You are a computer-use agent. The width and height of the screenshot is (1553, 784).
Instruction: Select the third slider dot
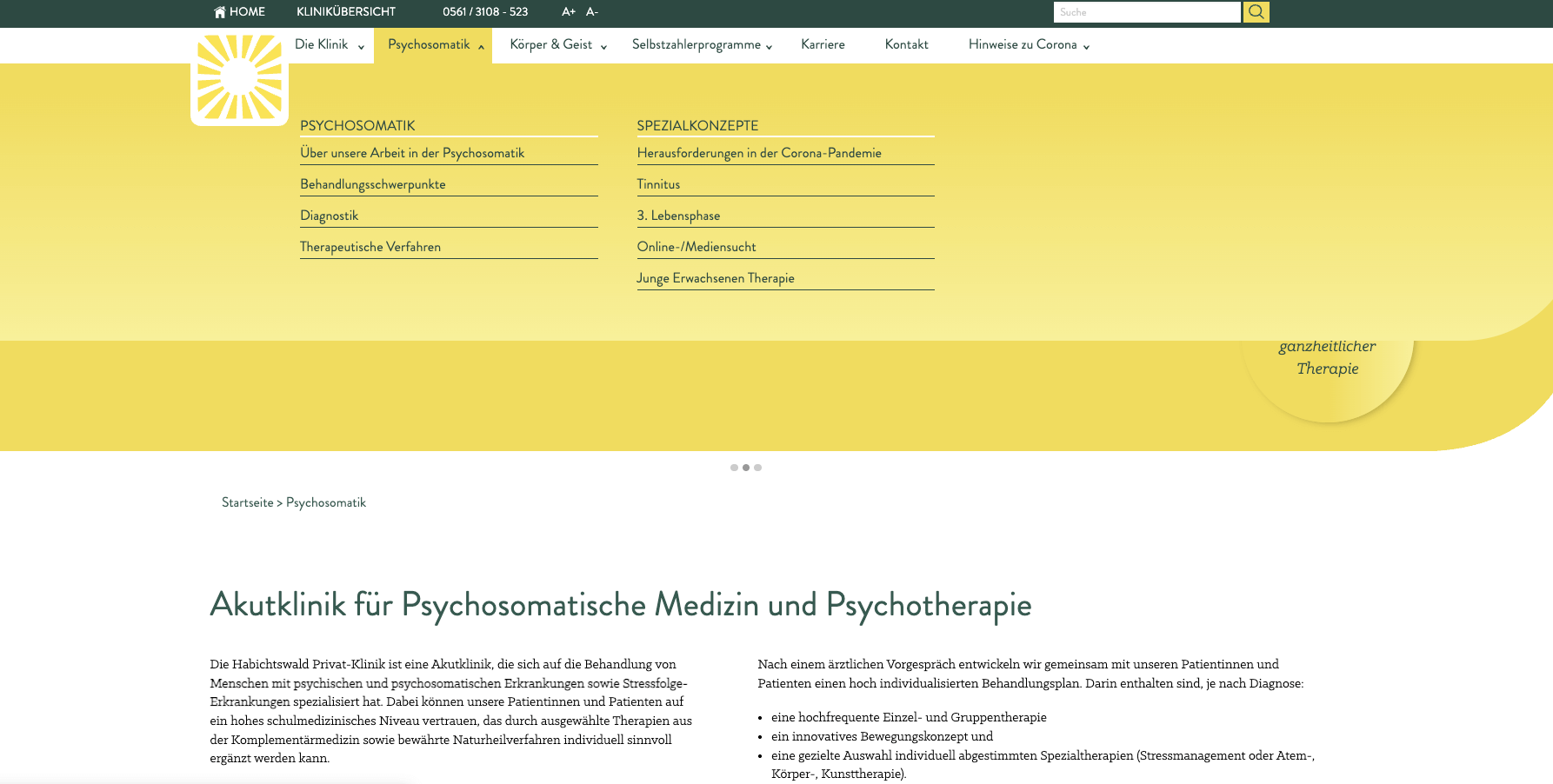[x=758, y=468]
